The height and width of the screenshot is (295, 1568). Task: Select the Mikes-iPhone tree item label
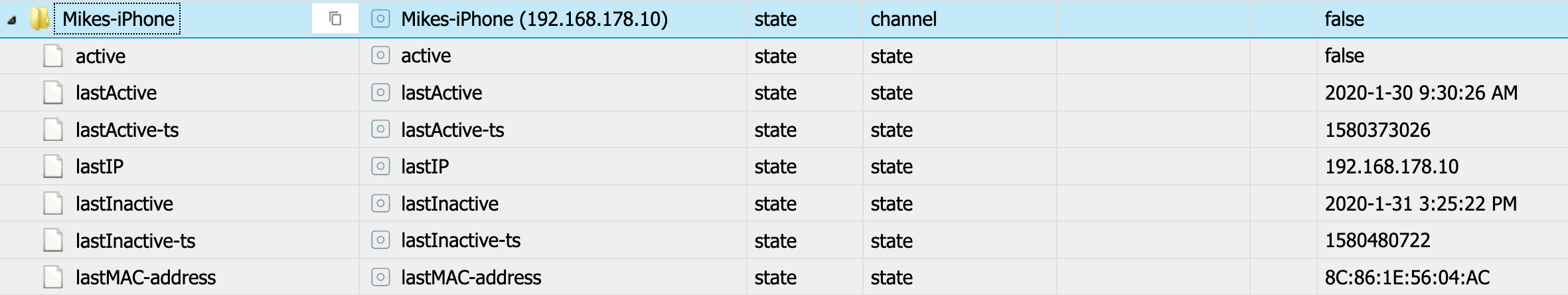click(118, 19)
